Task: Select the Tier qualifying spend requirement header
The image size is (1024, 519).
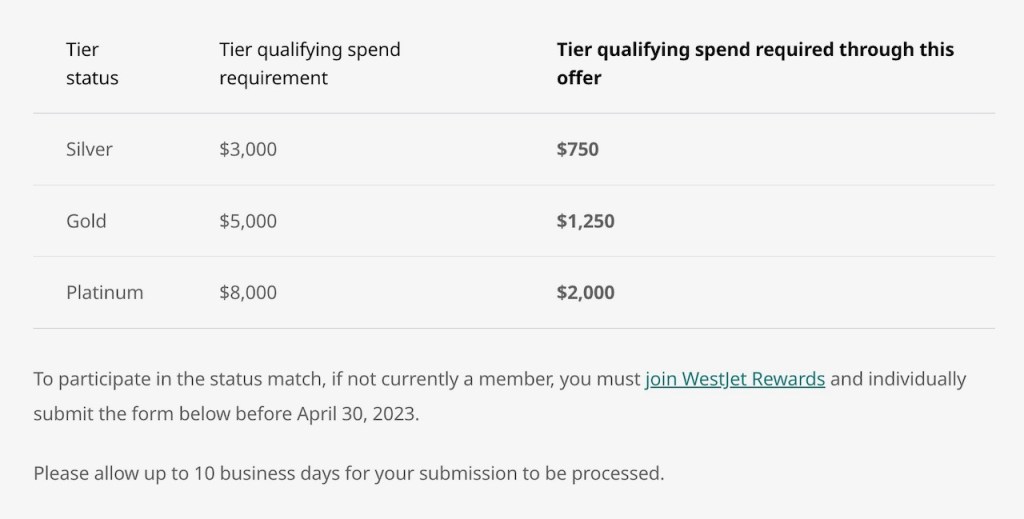Action: (x=309, y=63)
